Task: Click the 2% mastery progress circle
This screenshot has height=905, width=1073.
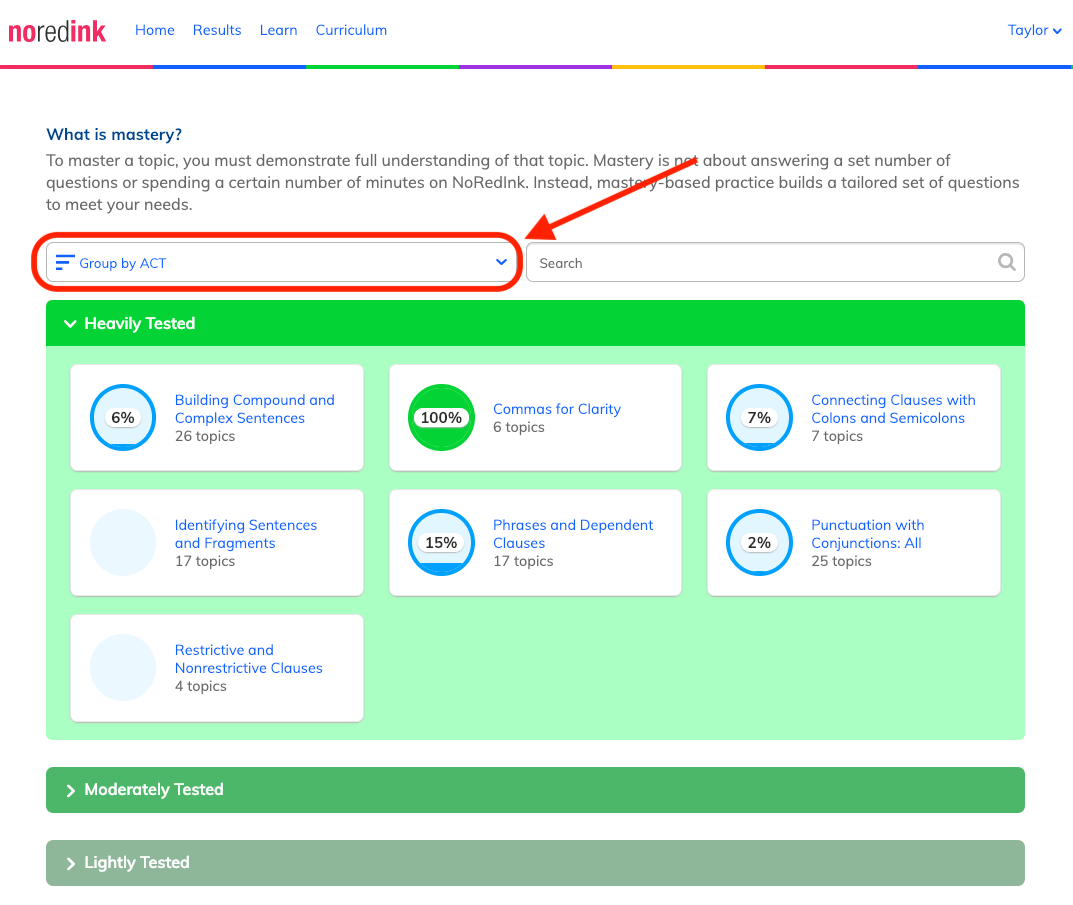Action: point(760,543)
